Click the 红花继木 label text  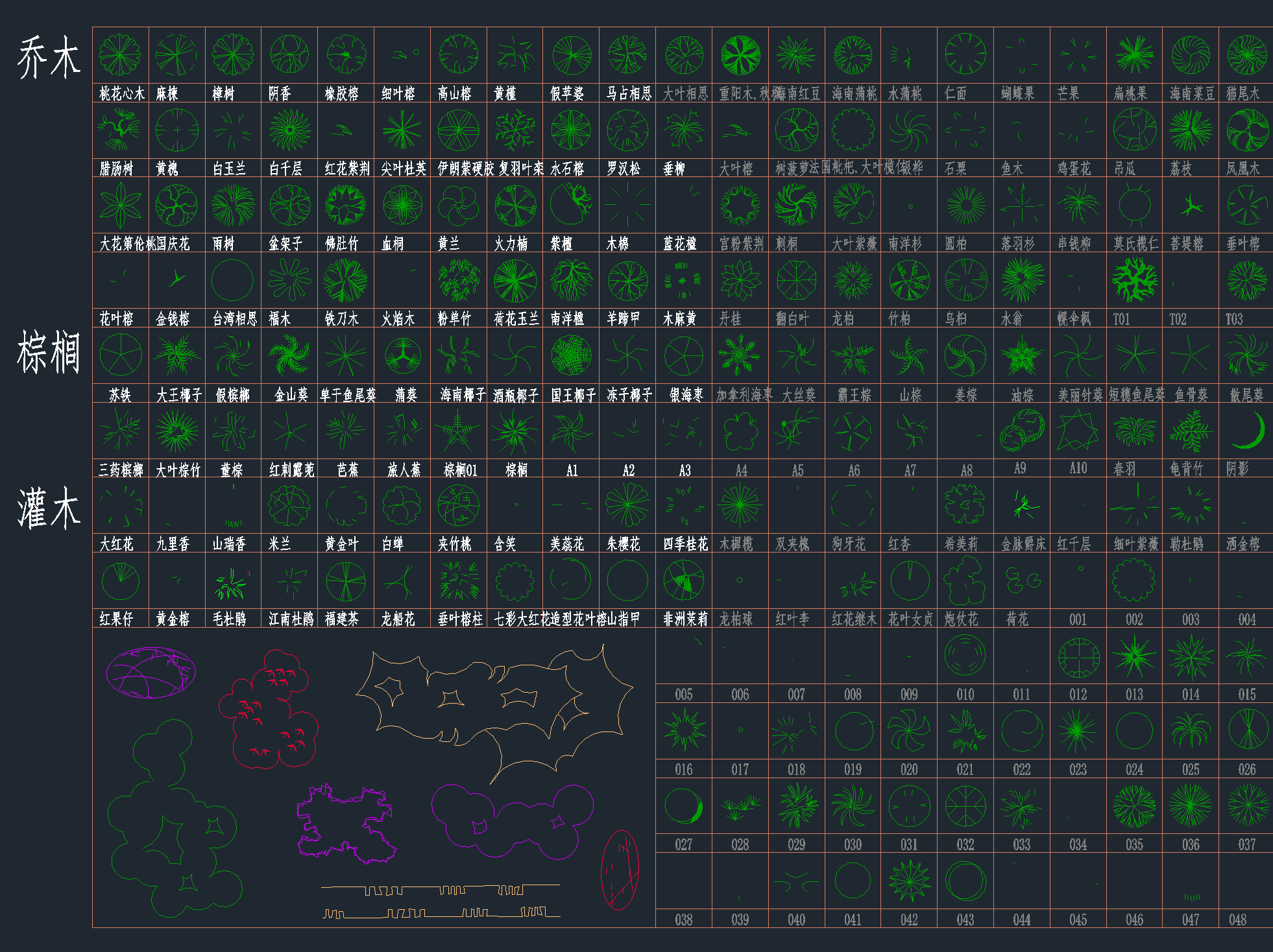855,619
